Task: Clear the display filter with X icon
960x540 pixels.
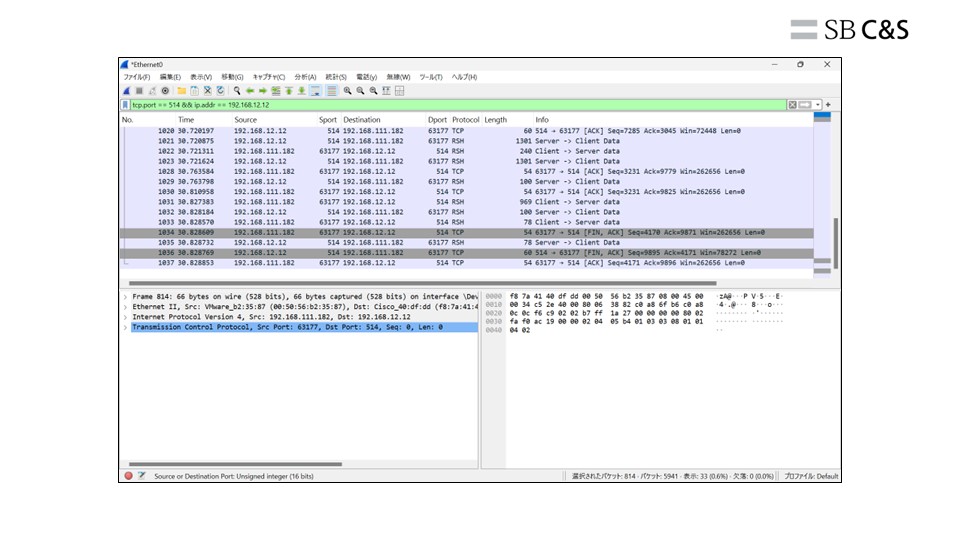Action: pyautogui.click(x=792, y=105)
